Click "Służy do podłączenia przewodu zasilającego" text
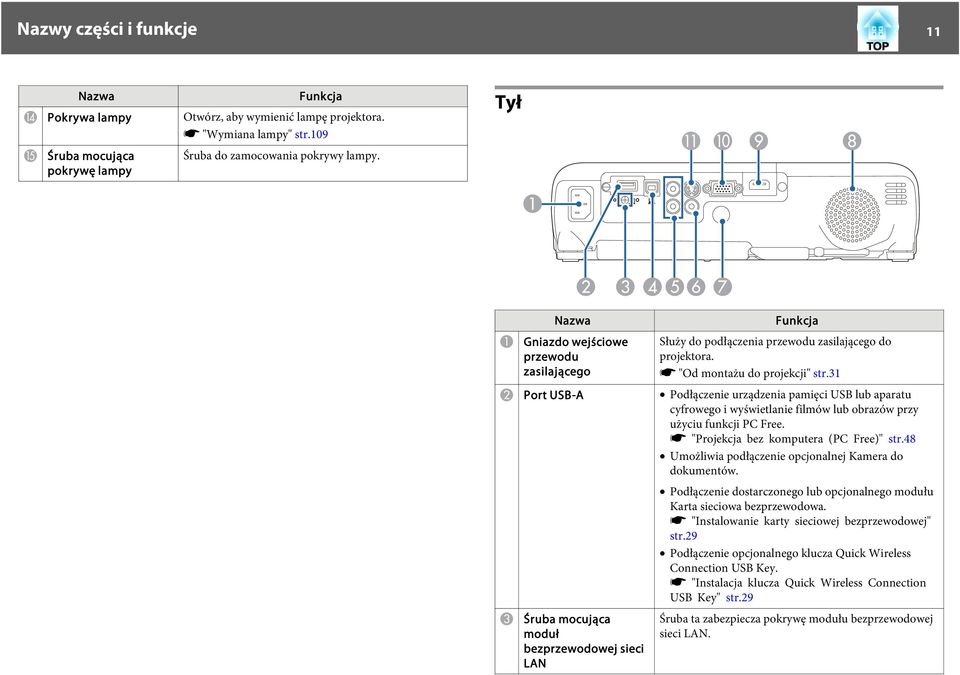Image resolution: width=960 pixels, height=675 pixels. point(775,349)
